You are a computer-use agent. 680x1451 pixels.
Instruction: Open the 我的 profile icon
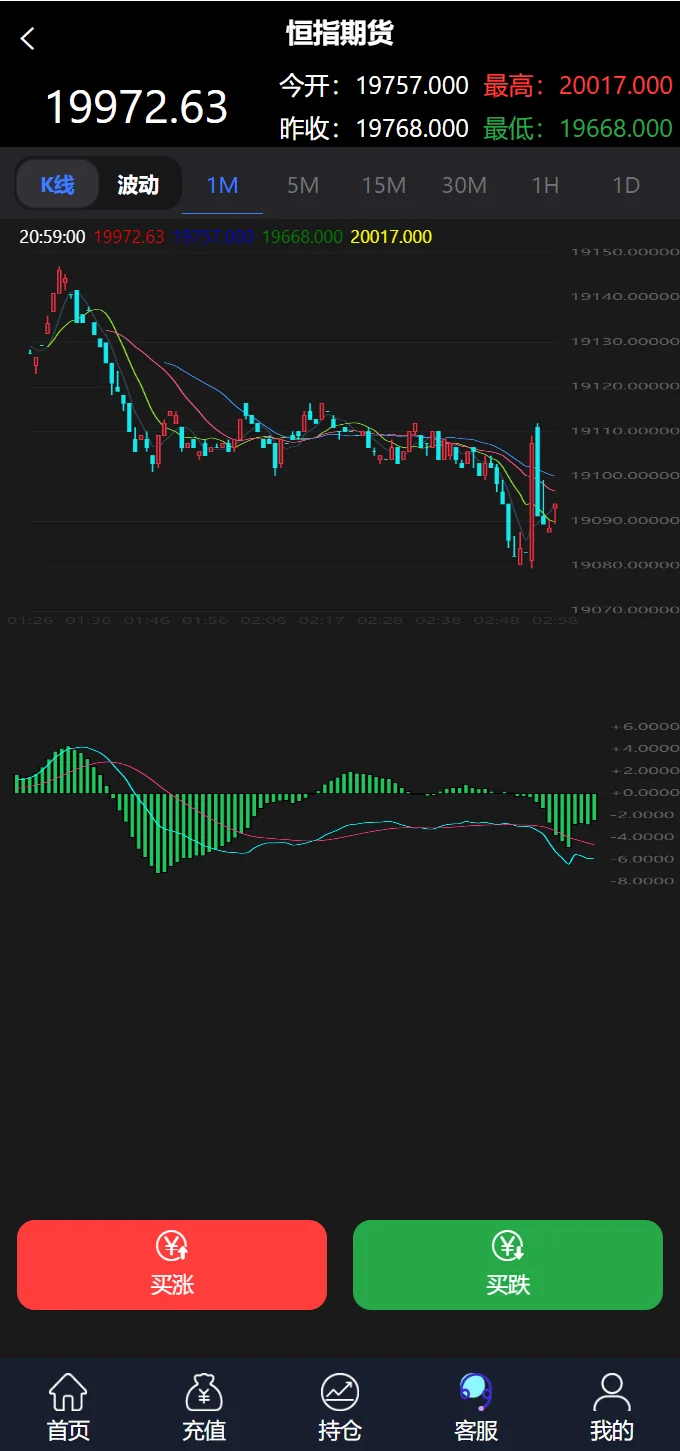612,1392
